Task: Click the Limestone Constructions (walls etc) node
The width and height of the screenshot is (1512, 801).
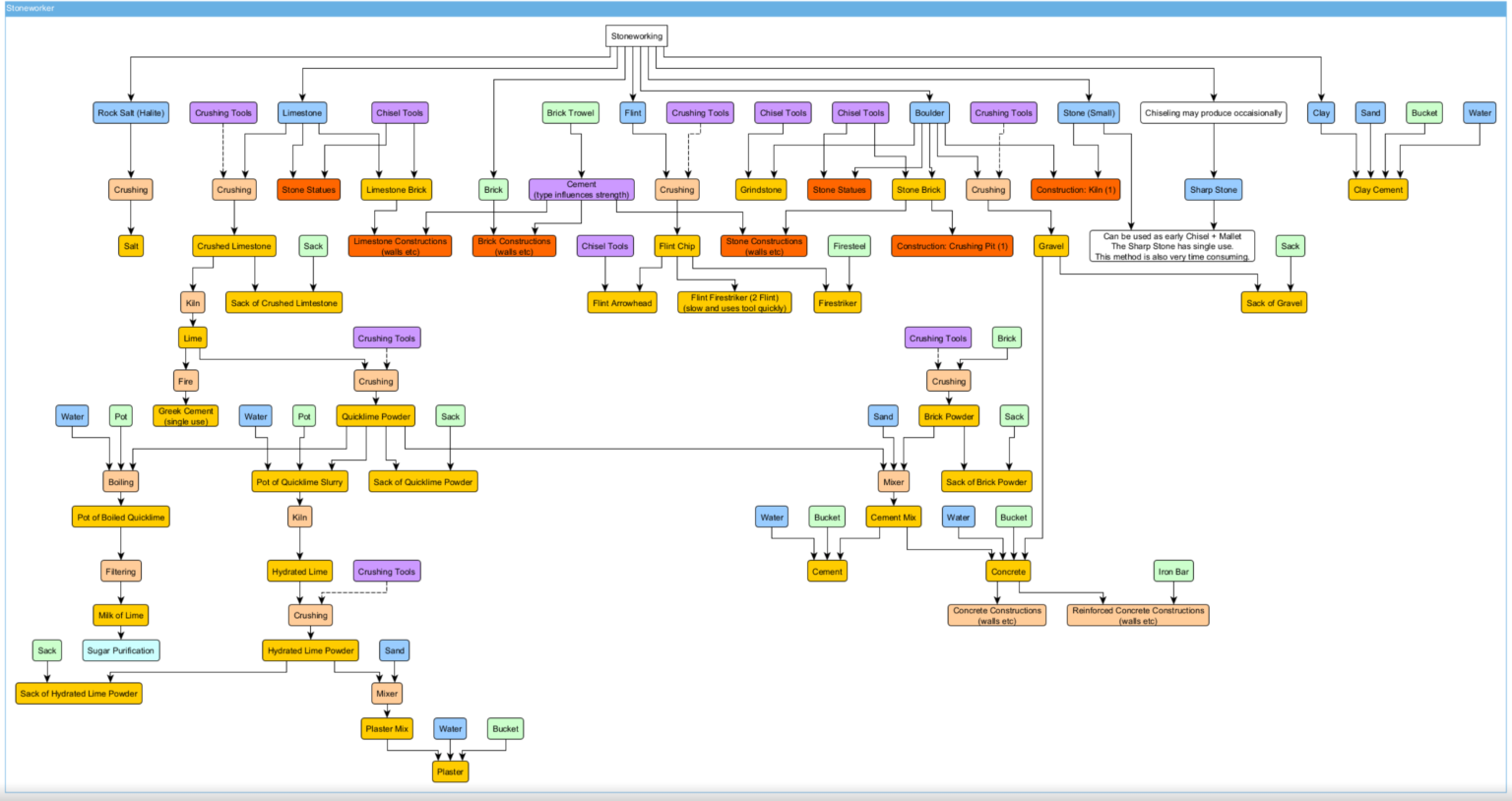Action: tap(400, 246)
